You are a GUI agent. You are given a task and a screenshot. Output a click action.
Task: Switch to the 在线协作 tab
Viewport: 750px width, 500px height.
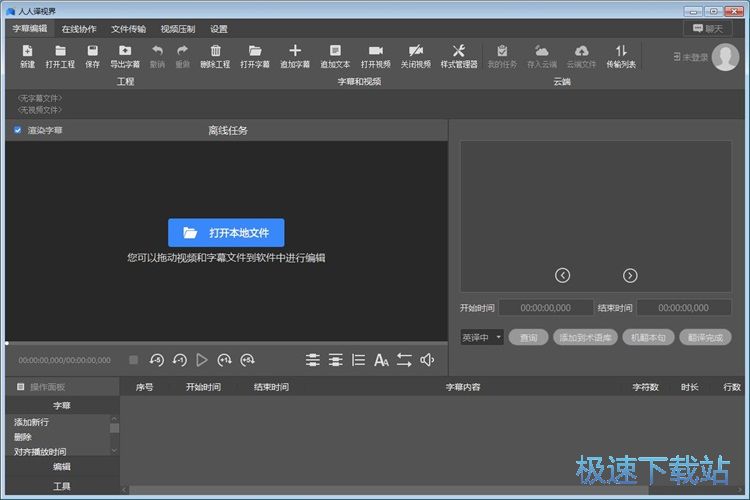coord(79,29)
